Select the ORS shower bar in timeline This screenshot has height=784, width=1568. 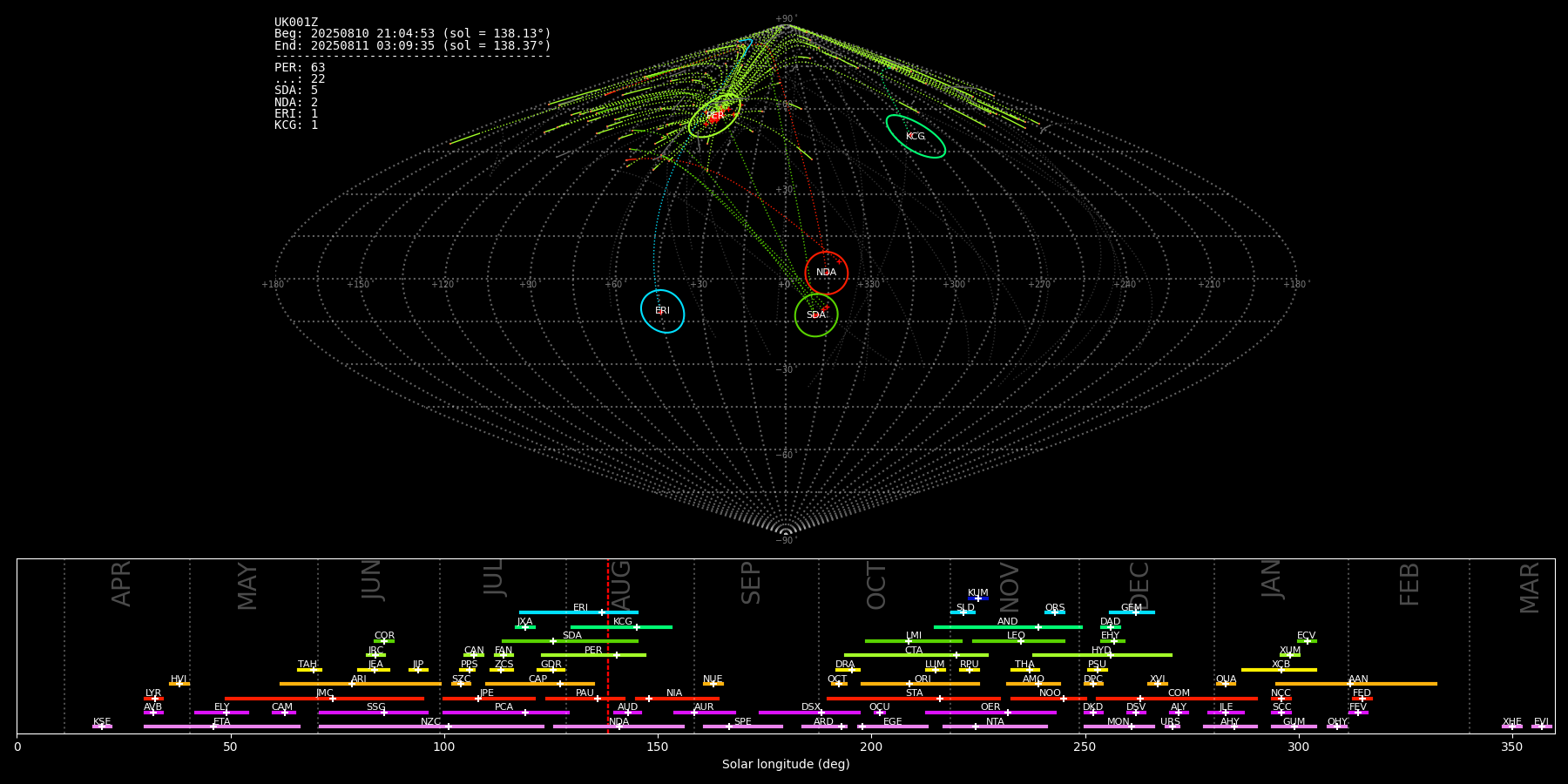click(x=1055, y=612)
